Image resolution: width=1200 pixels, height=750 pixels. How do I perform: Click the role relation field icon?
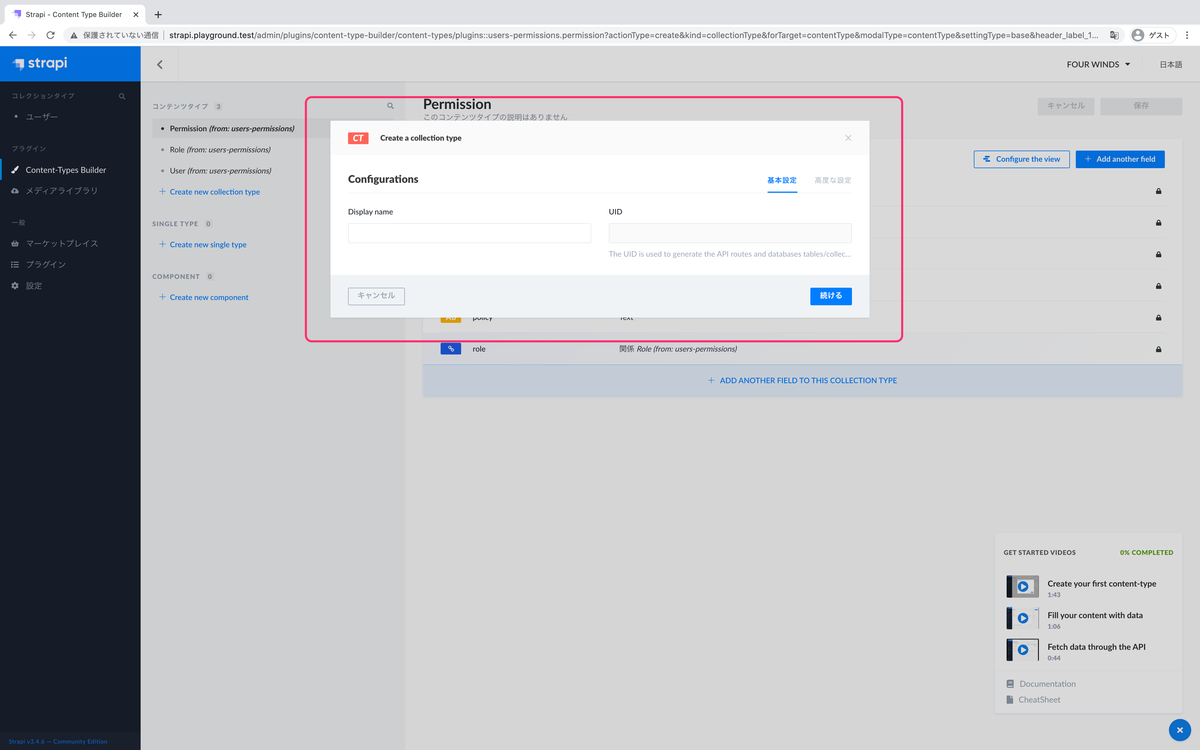click(451, 349)
